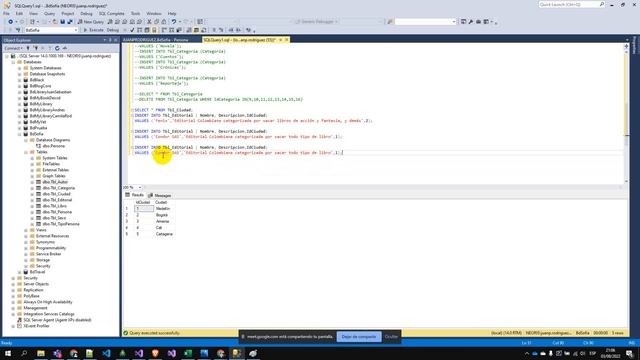The image size is (640, 360).
Task: Expand the dbo.Tbl_Editorial table
Action: [x=33, y=200]
